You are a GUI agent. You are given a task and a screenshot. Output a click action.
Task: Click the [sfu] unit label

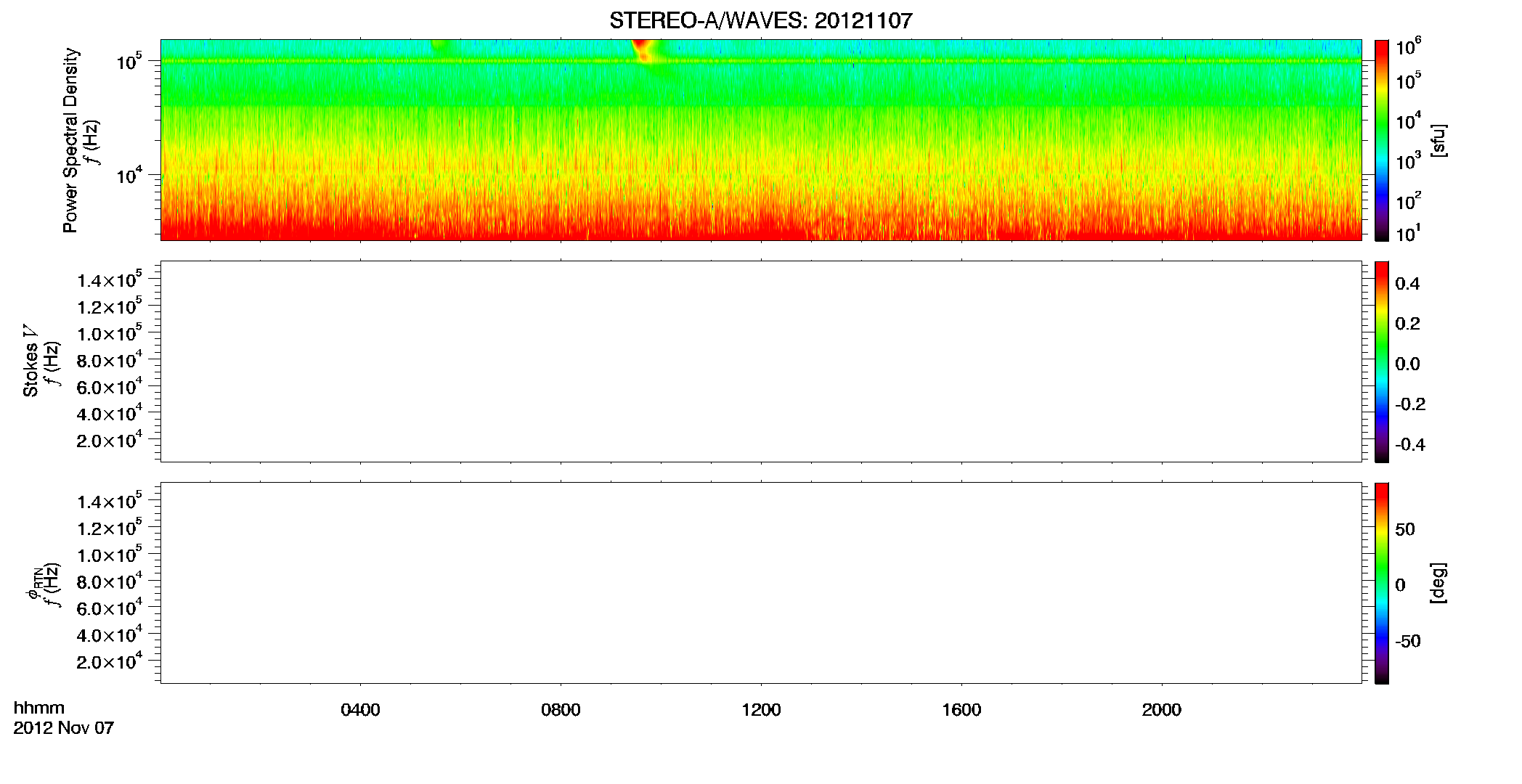tap(1438, 140)
